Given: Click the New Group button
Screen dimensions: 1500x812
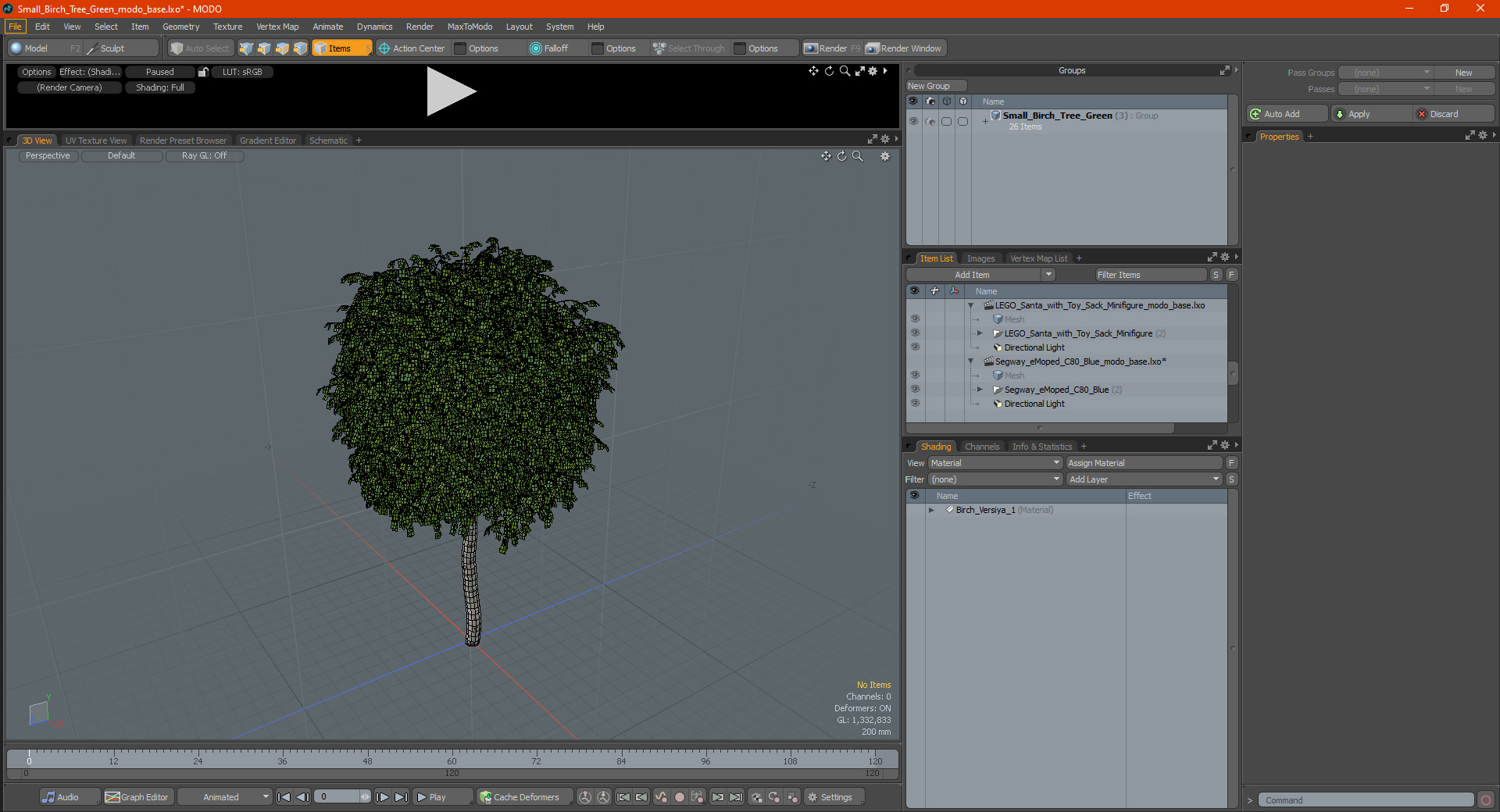Looking at the screenshot, I should pos(936,86).
